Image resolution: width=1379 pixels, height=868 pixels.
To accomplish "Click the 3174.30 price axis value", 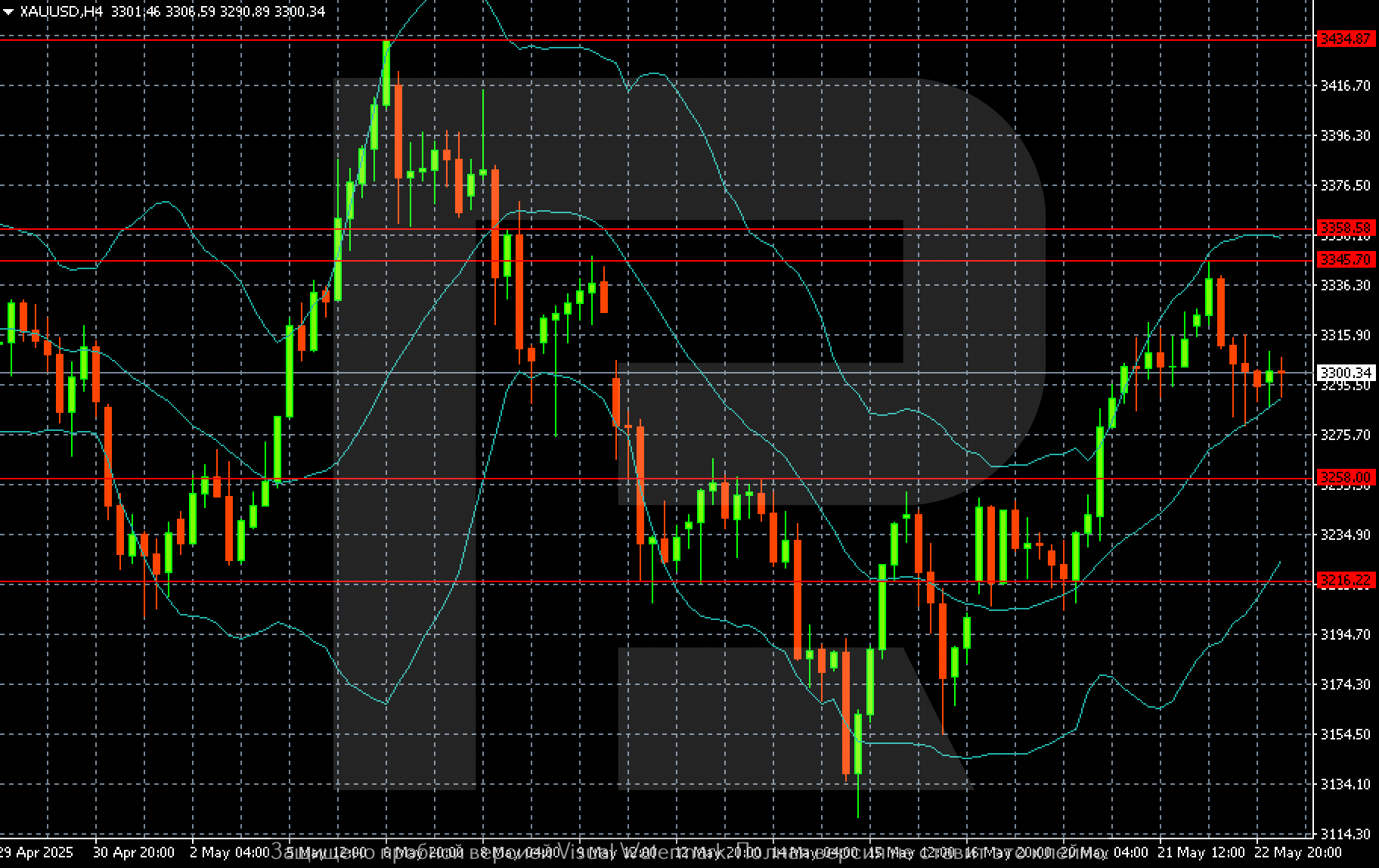I will 1345,684.
